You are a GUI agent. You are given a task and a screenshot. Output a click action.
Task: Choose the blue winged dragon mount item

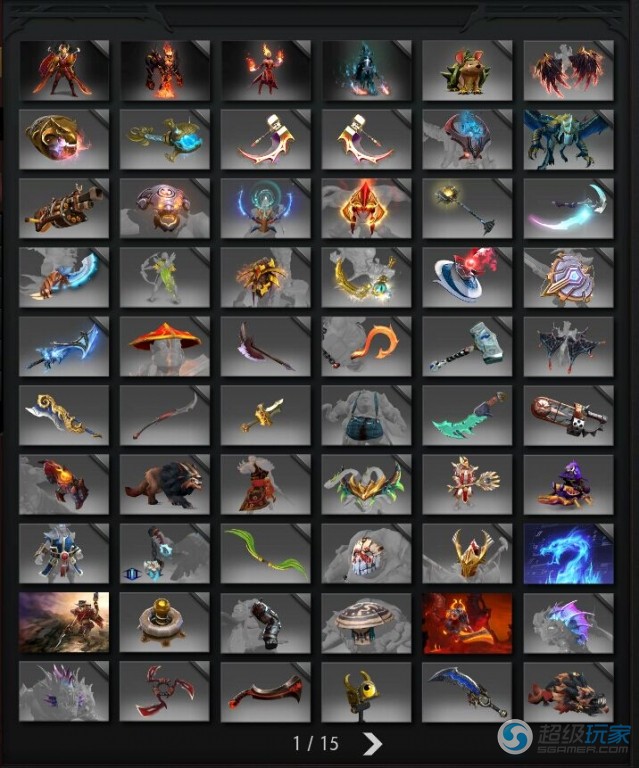pos(568,140)
